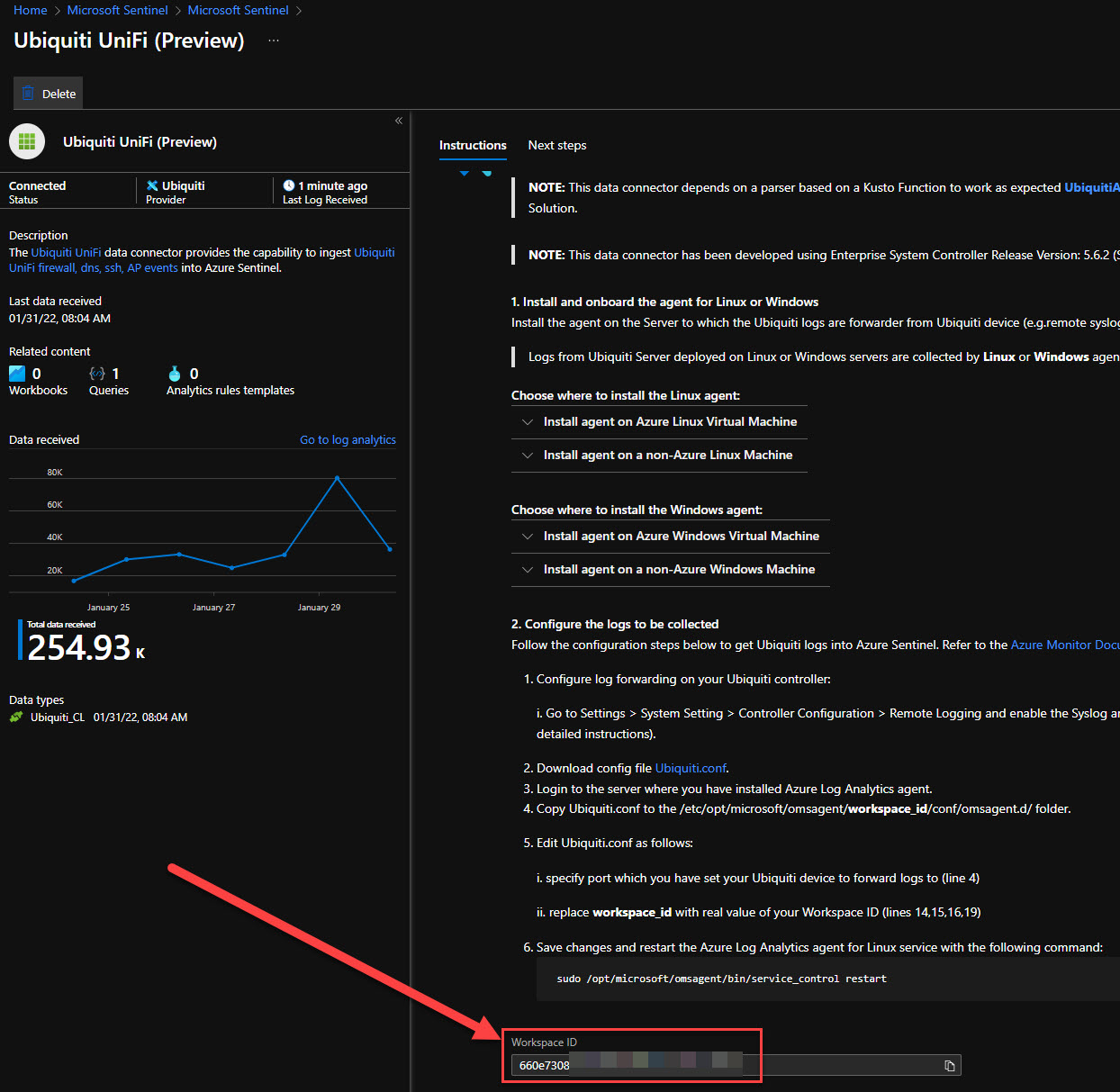
Task: Click heading 1. Install and onboard the agent
Action: tap(664, 302)
